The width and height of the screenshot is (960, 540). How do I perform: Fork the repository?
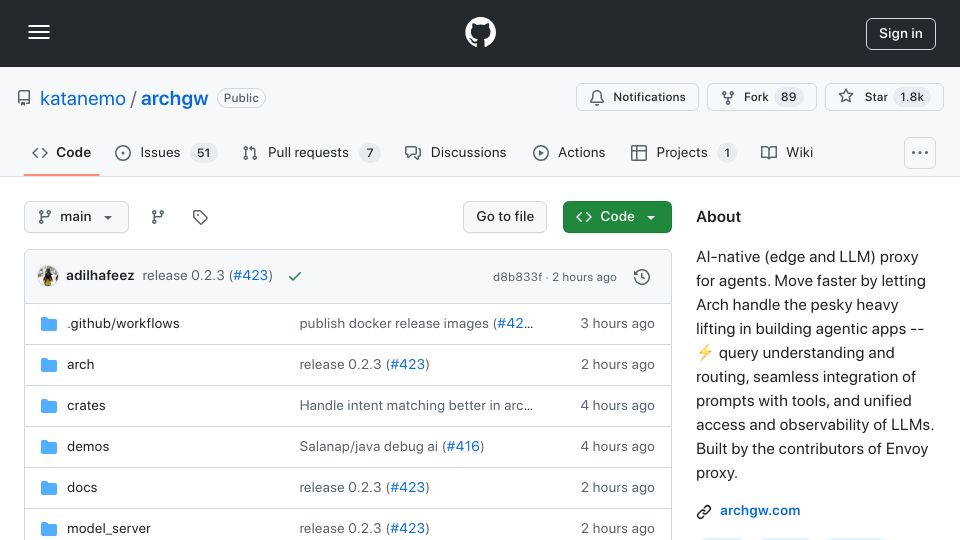[761, 97]
